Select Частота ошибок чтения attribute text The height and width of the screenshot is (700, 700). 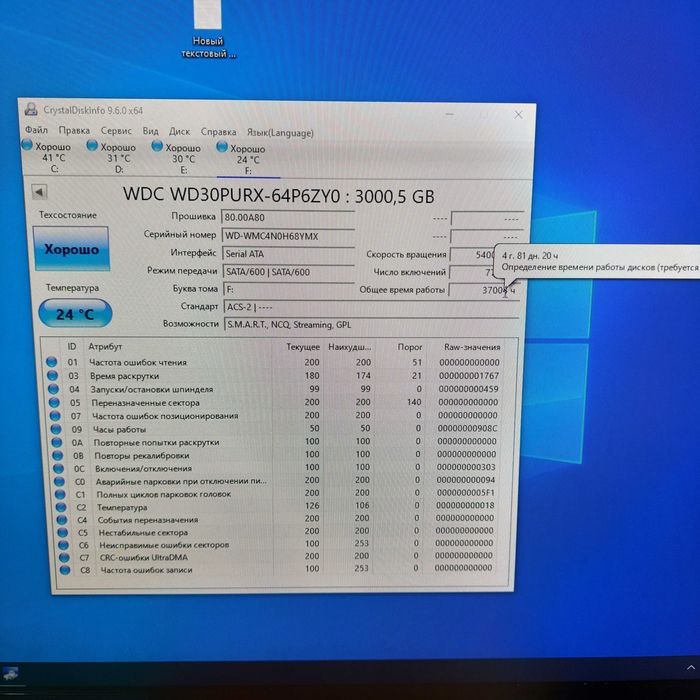pos(138,362)
